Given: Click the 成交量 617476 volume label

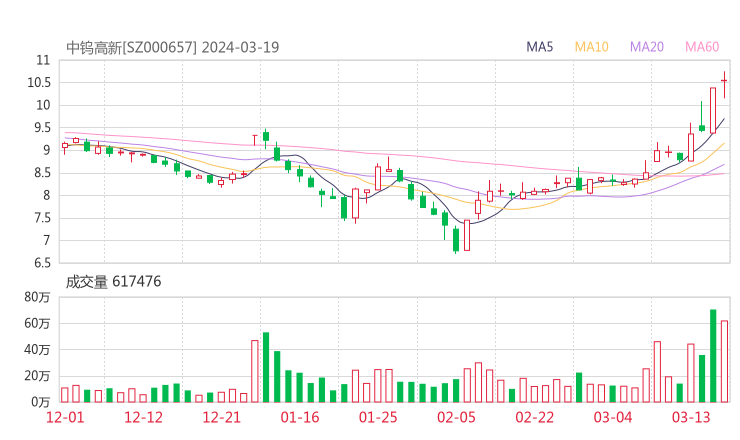Looking at the screenshot, I should pos(113,282).
